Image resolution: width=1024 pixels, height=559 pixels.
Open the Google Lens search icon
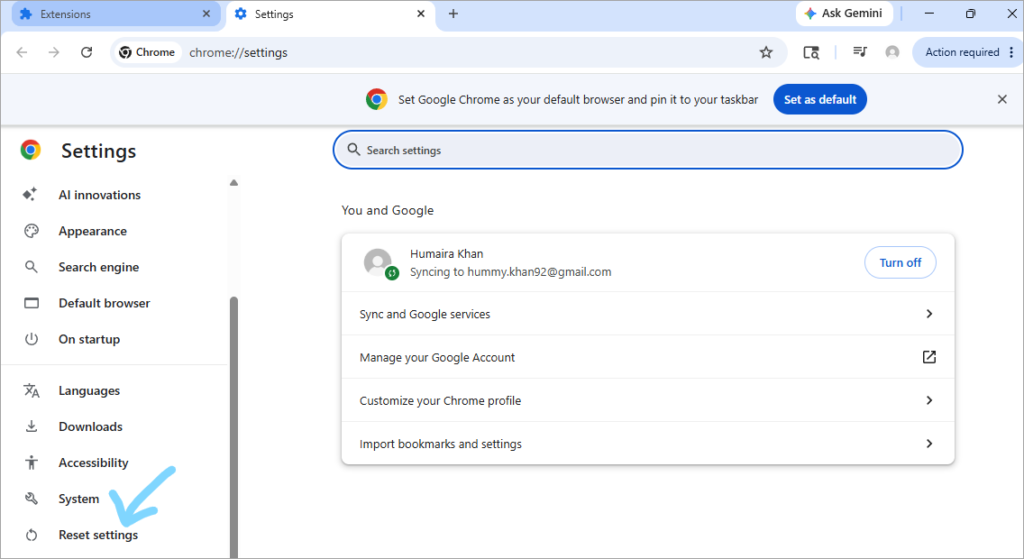[811, 52]
